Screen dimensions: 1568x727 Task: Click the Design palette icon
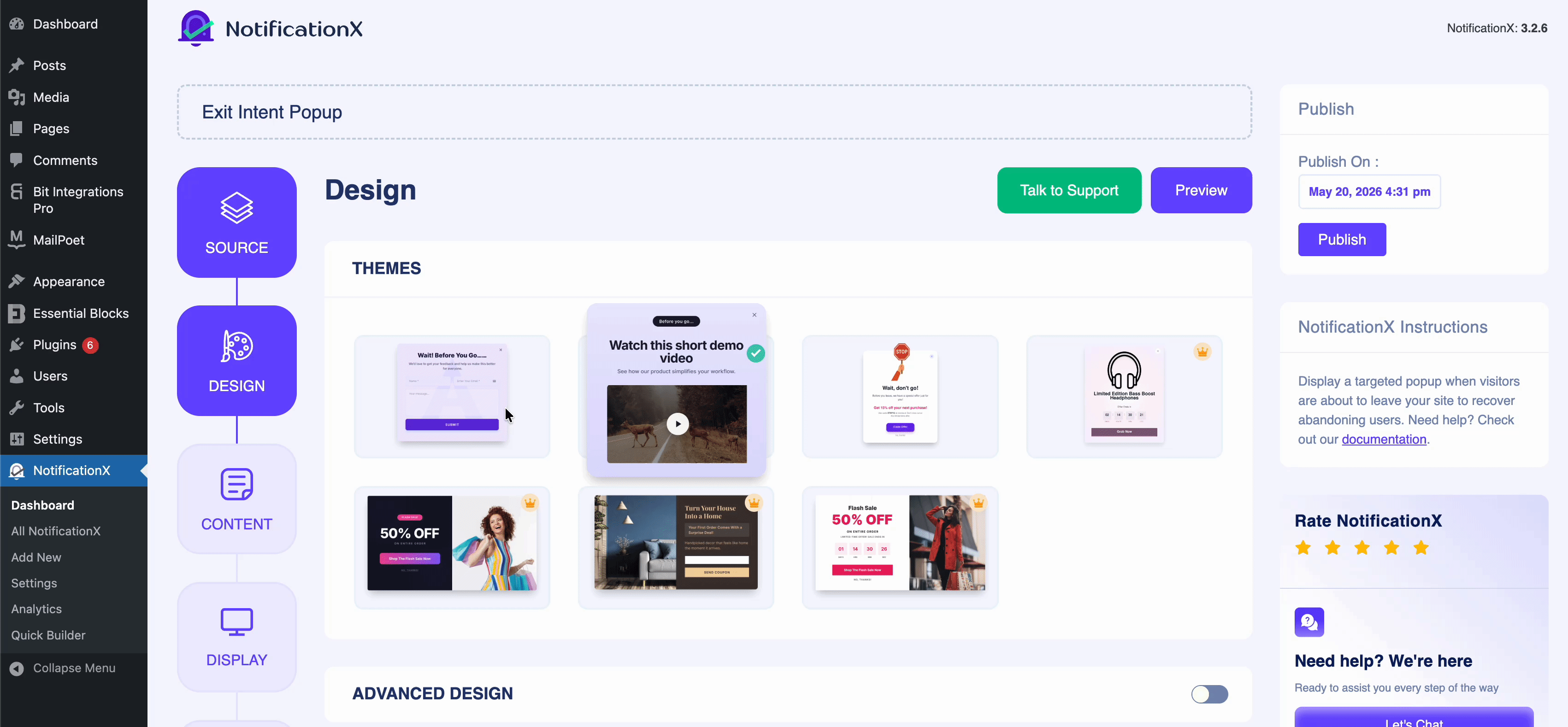click(237, 346)
